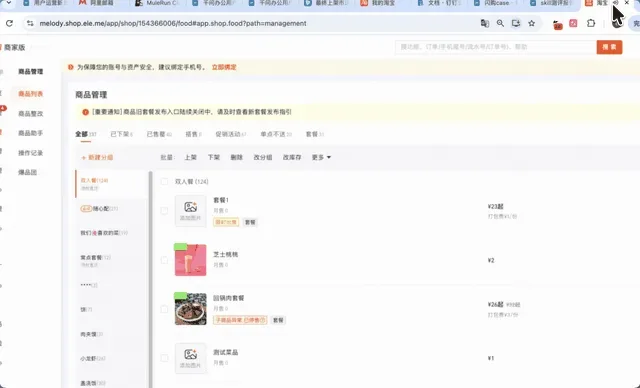Switch to the MuleRun browser tab
Screen dimensions: 640x388
[x=157, y=3]
